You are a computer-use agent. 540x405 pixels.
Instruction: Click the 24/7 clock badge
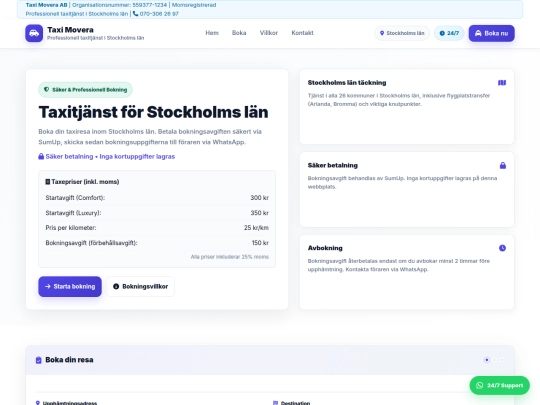[x=449, y=33]
